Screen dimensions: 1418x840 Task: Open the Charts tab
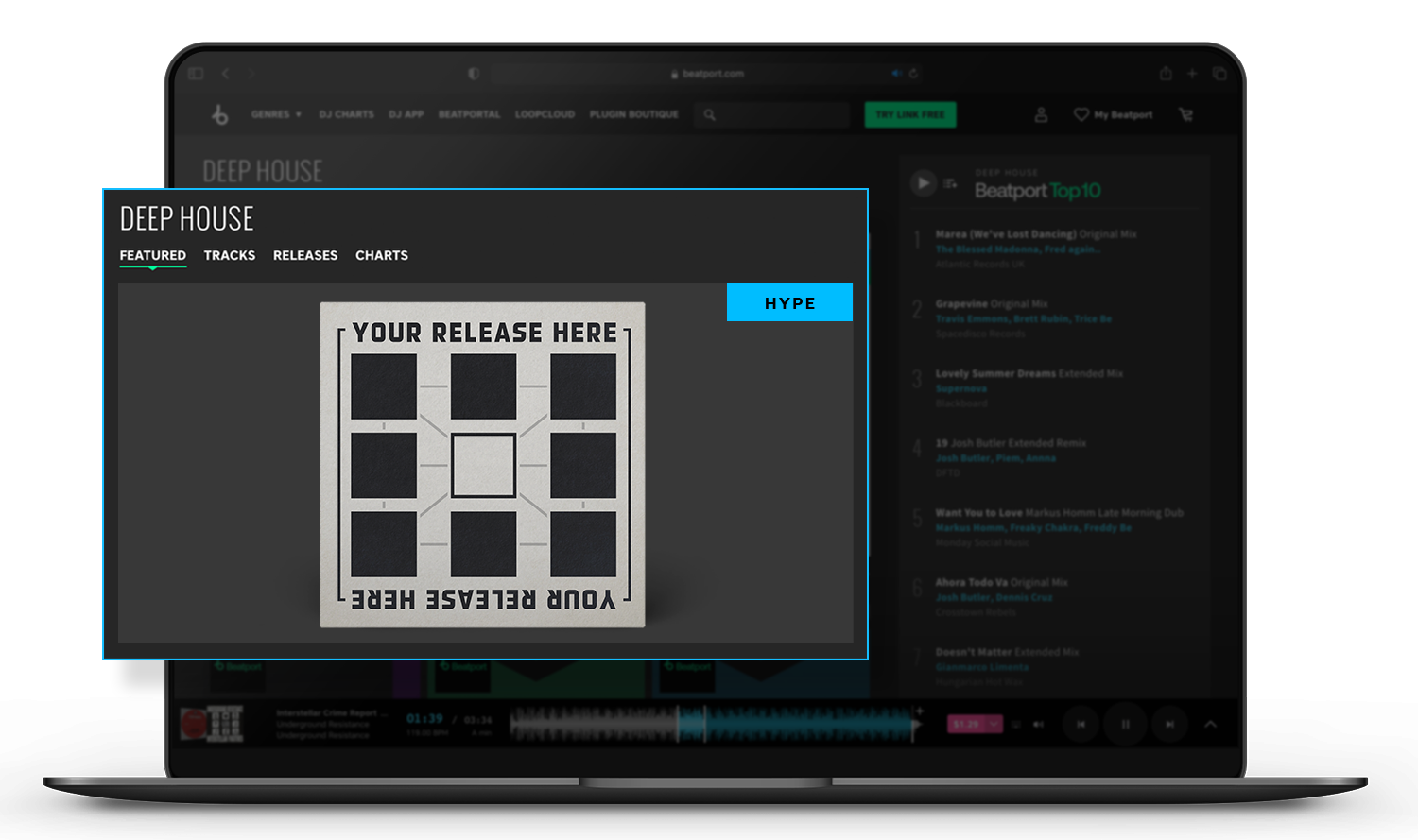pyautogui.click(x=382, y=255)
